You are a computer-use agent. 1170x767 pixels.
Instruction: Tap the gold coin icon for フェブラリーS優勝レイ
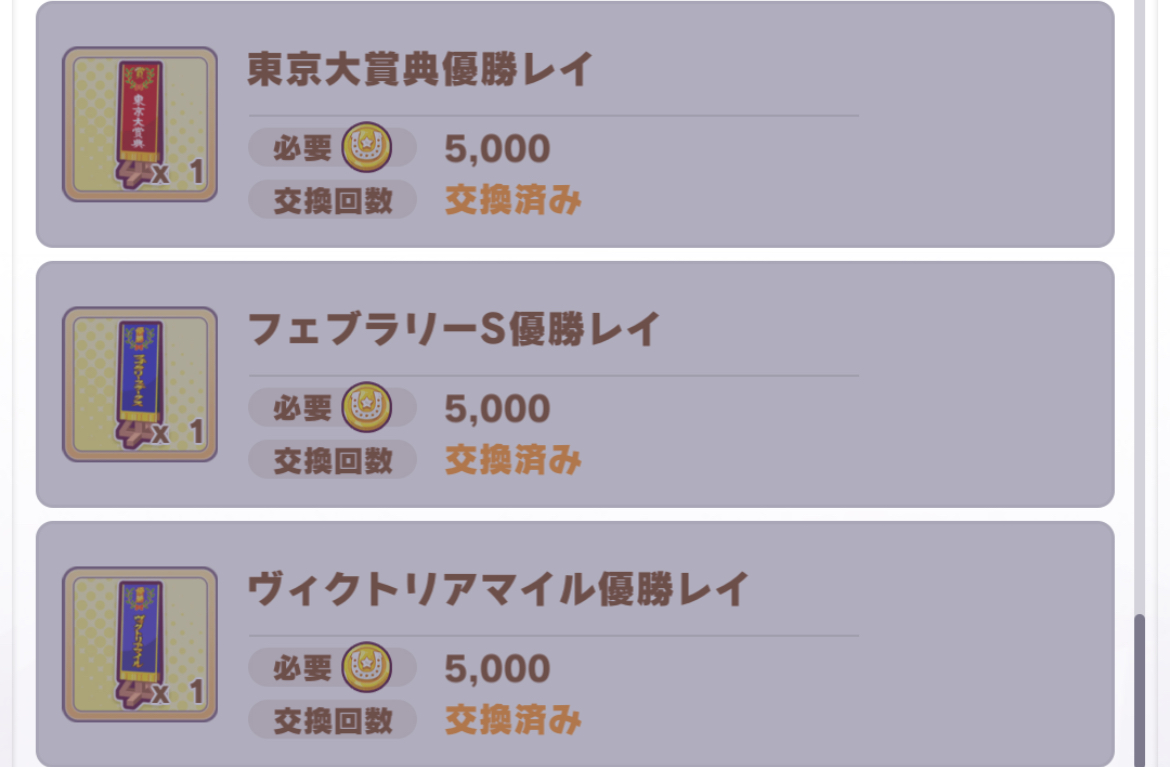(x=367, y=408)
